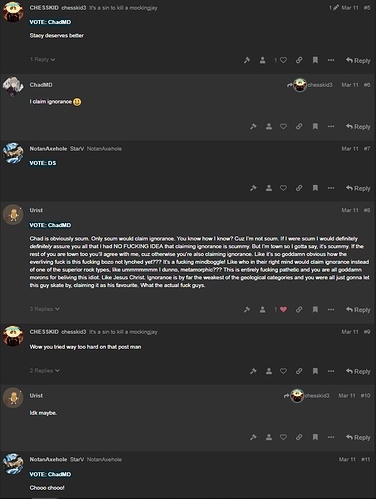Click the user icon on post #9
The height and width of the screenshot is (499, 376).
coord(269,371)
